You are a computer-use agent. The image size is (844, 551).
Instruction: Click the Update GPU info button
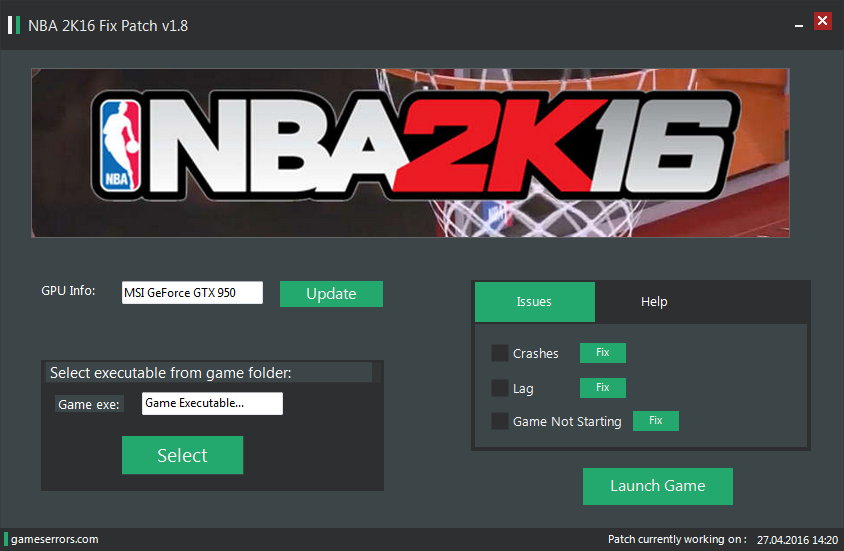click(x=331, y=294)
